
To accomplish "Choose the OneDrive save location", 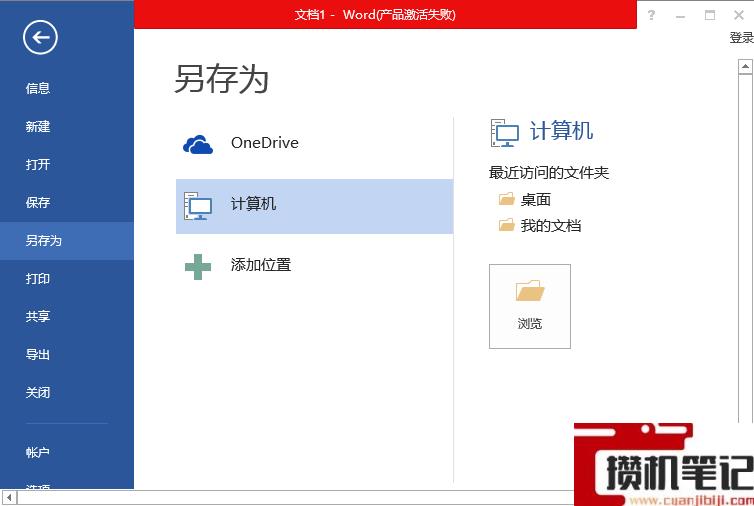I will pos(314,143).
